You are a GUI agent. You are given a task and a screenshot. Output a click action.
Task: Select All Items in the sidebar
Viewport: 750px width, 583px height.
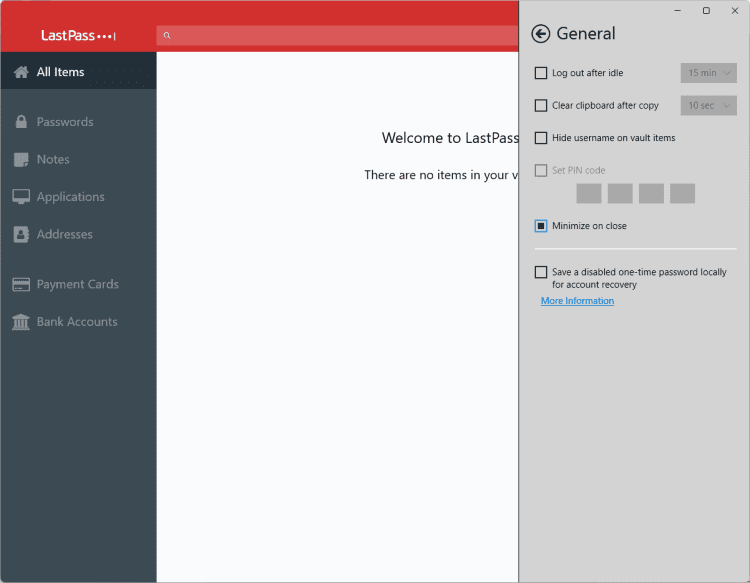(78, 71)
